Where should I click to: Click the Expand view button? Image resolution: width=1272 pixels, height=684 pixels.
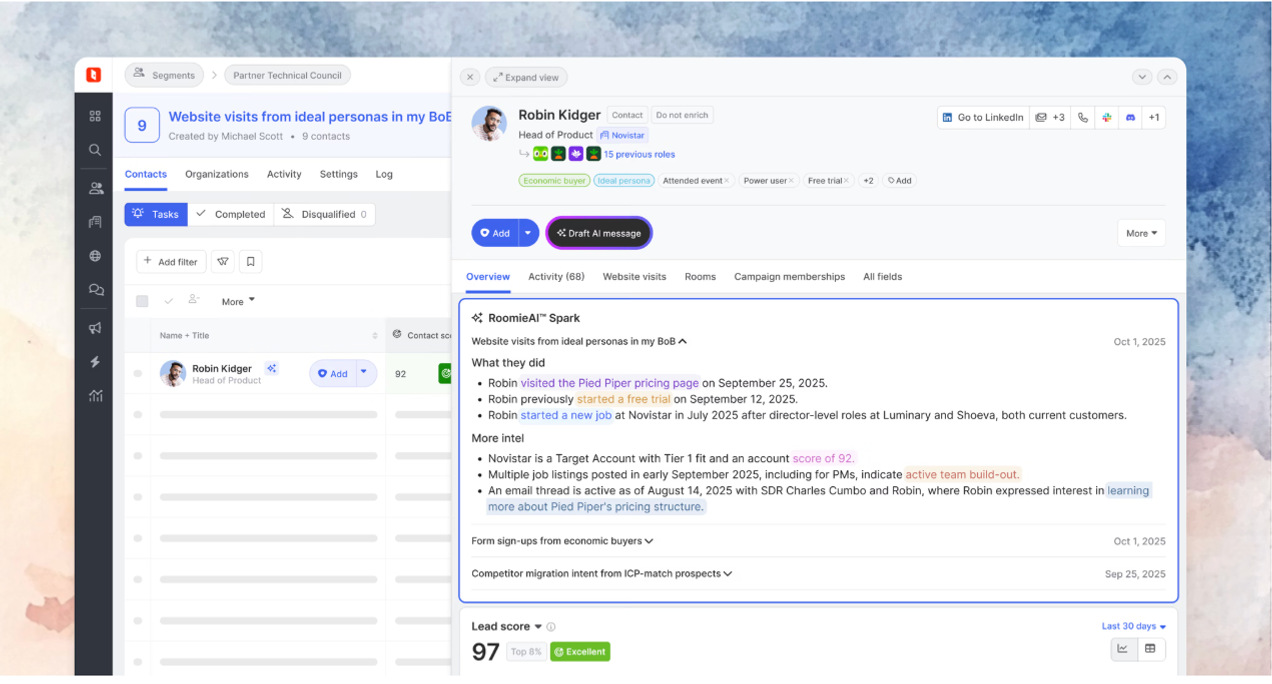click(x=526, y=77)
